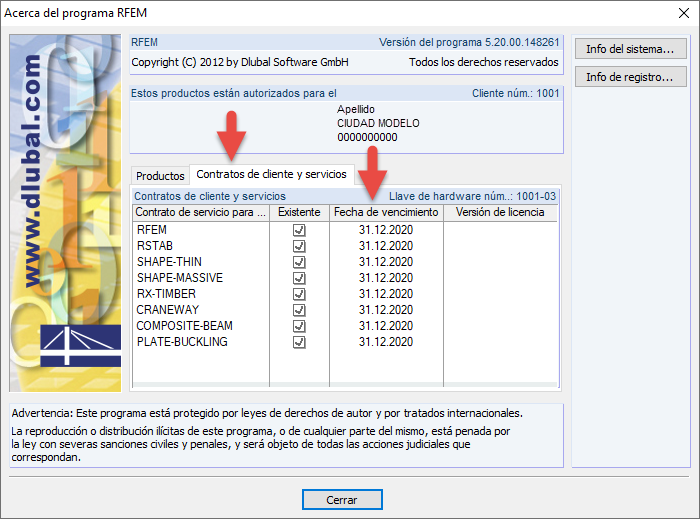Viewport: 700px width, 519px height.
Task: Click the Contrato de servicio para column header
Action: coord(201,212)
